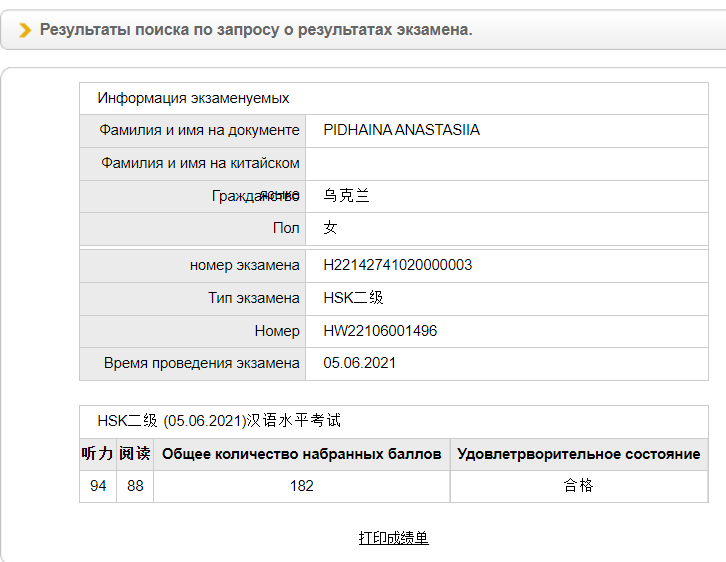The width and height of the screenshot is (726, 562).
Task: Click the gender value 女
Action: click(331, 228)
